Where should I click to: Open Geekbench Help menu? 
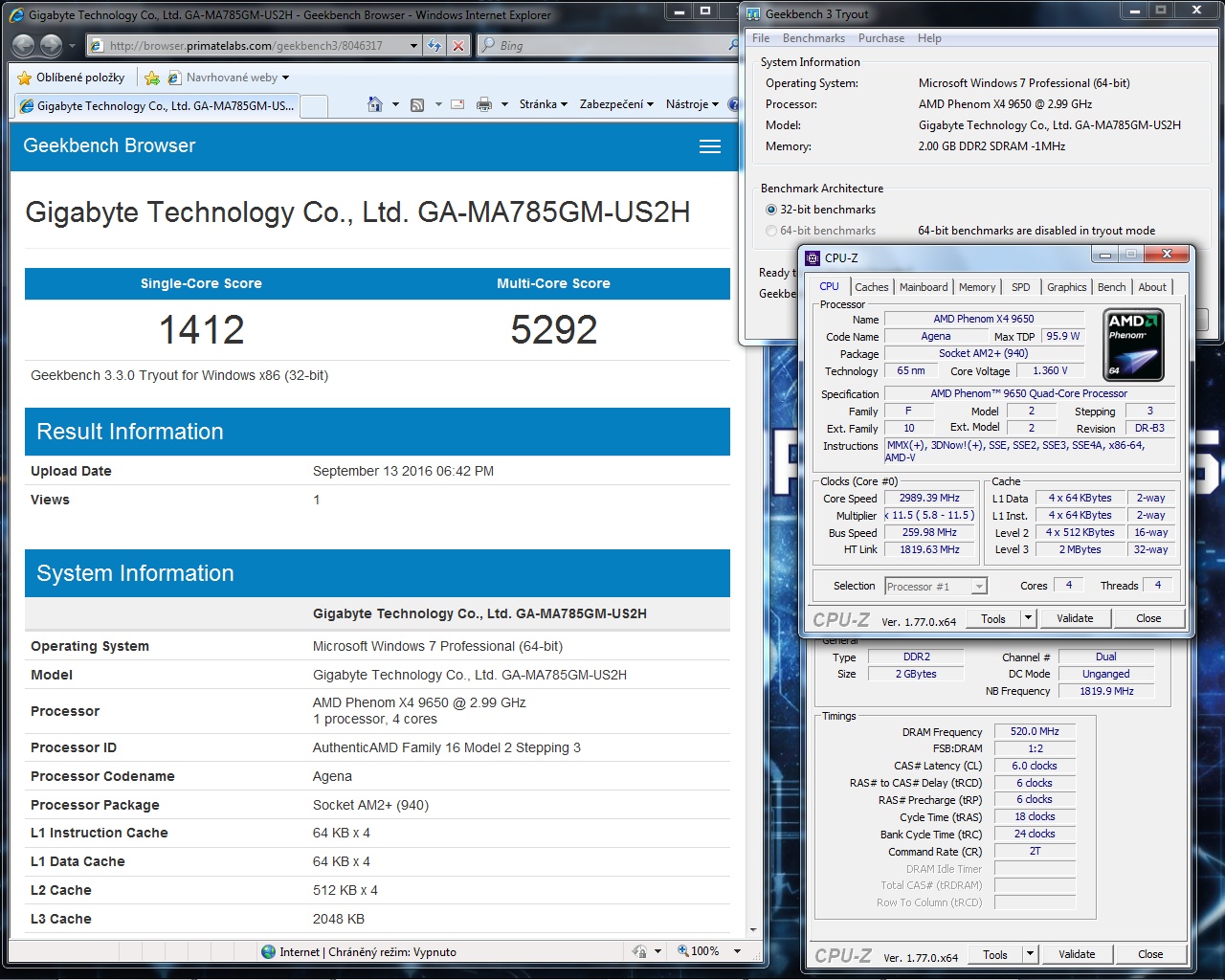pos(929,38)
